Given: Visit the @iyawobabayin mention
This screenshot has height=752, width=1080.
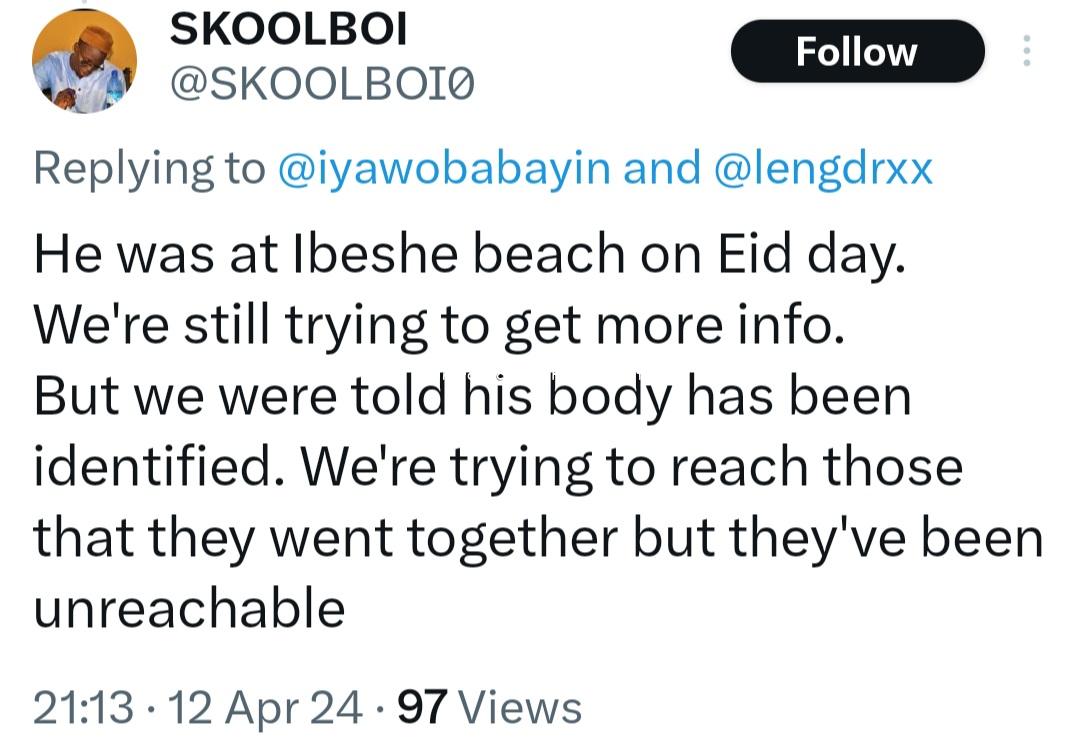Looking at the screenshot, I should (x=441, y=169).
